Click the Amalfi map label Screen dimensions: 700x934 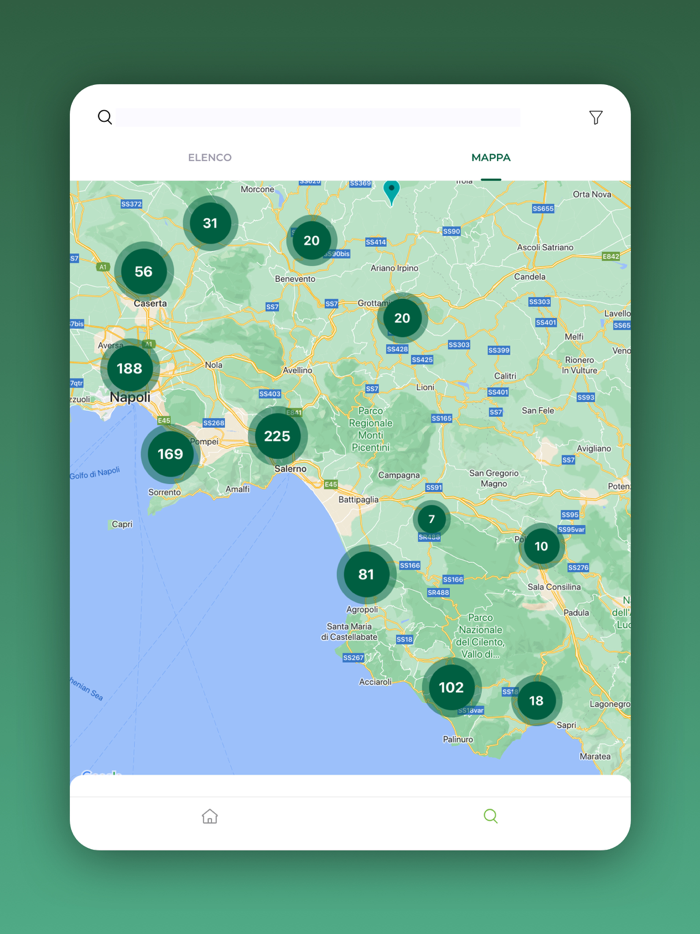[x=237, y=489]
